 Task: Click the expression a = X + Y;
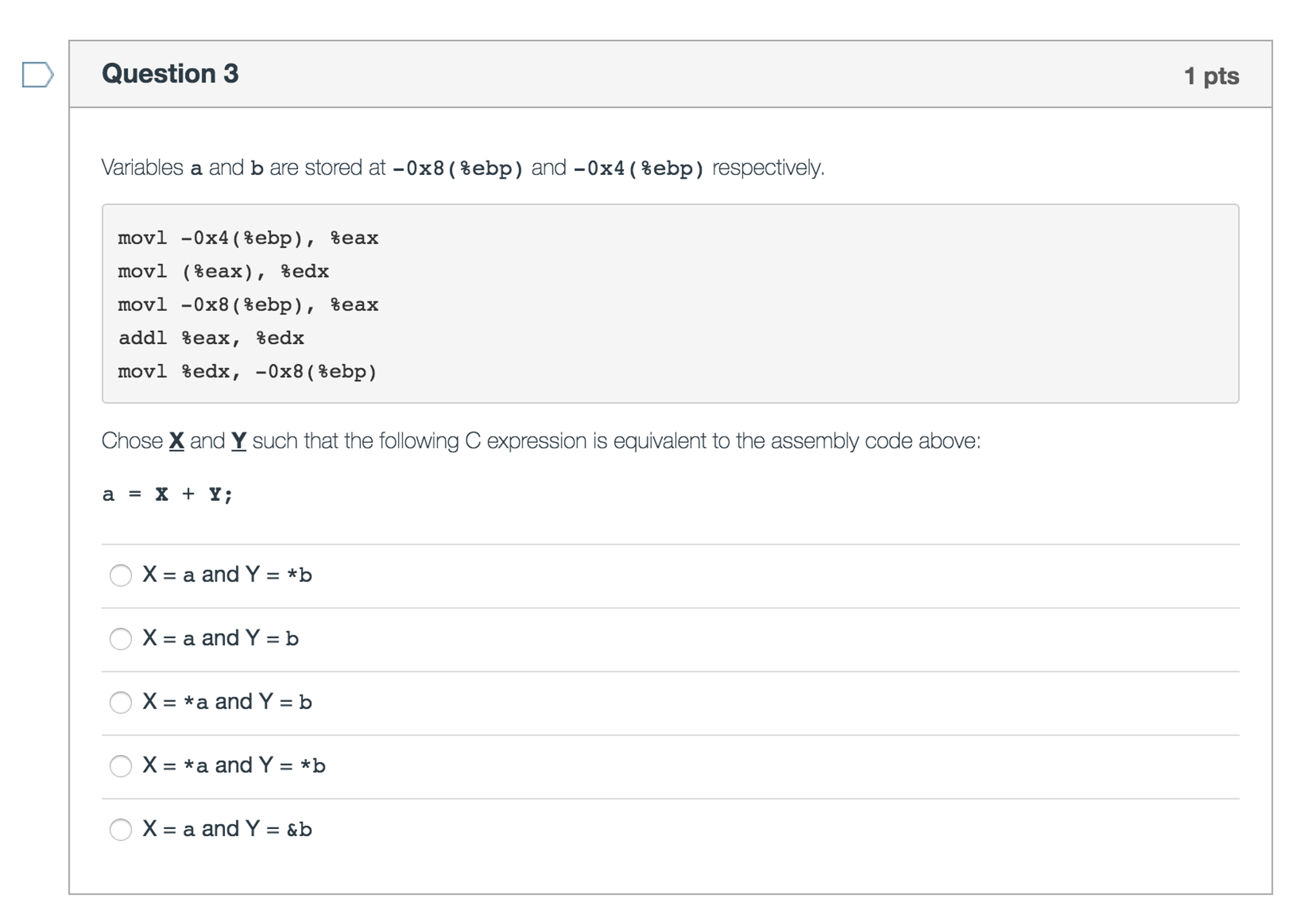(x=167, y=494)
